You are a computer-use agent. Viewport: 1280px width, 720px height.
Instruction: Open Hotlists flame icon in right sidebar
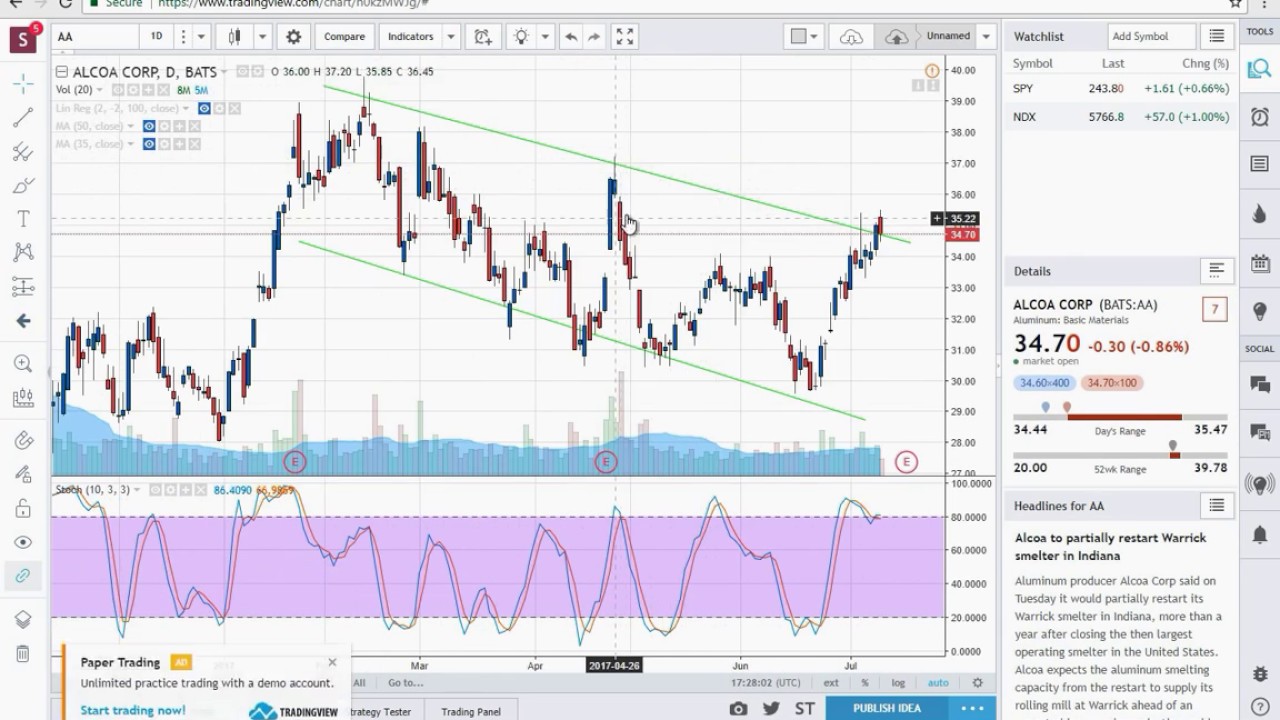[x=1259, y=214]
